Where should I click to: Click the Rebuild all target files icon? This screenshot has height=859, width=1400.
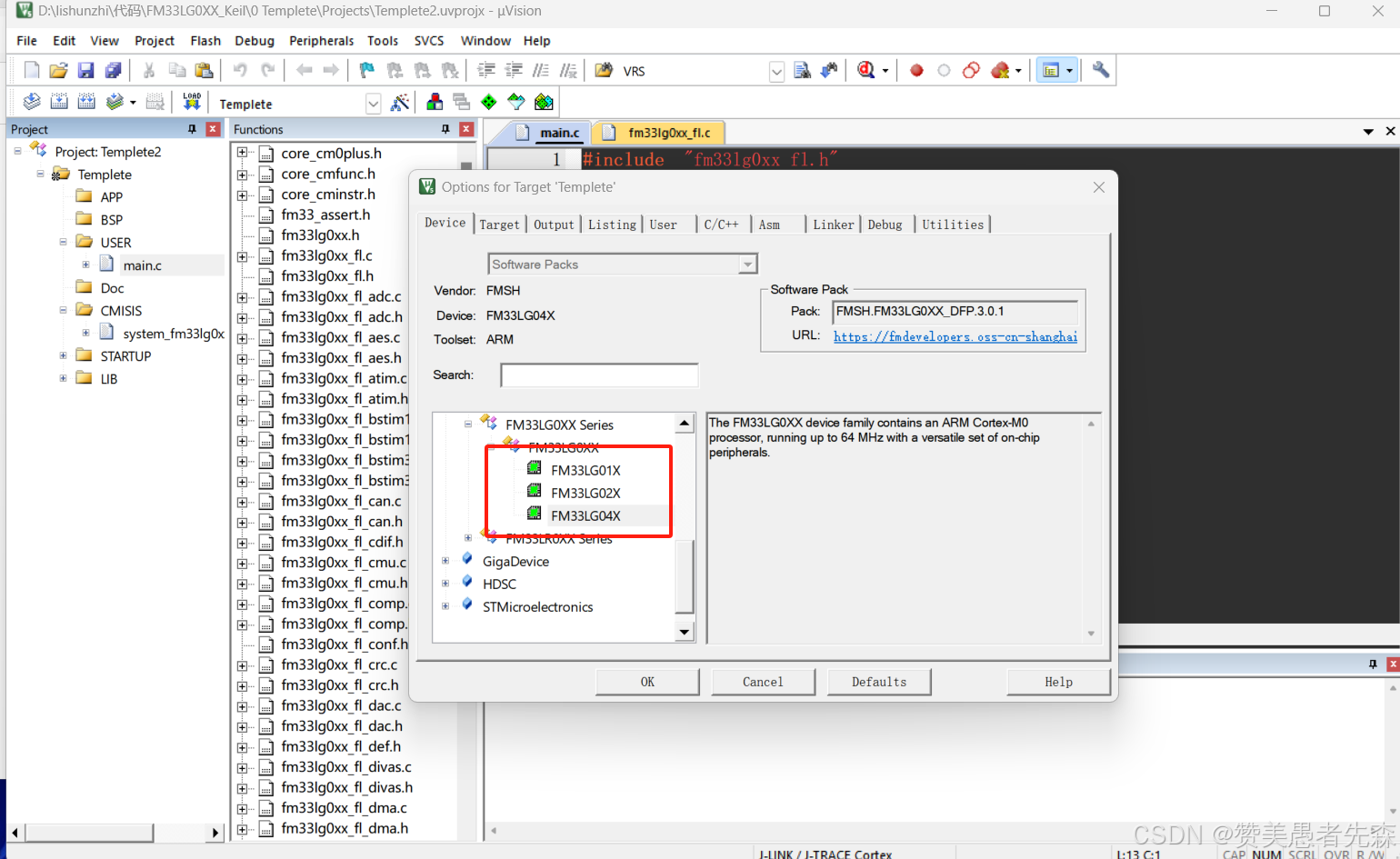coord(86,102)
